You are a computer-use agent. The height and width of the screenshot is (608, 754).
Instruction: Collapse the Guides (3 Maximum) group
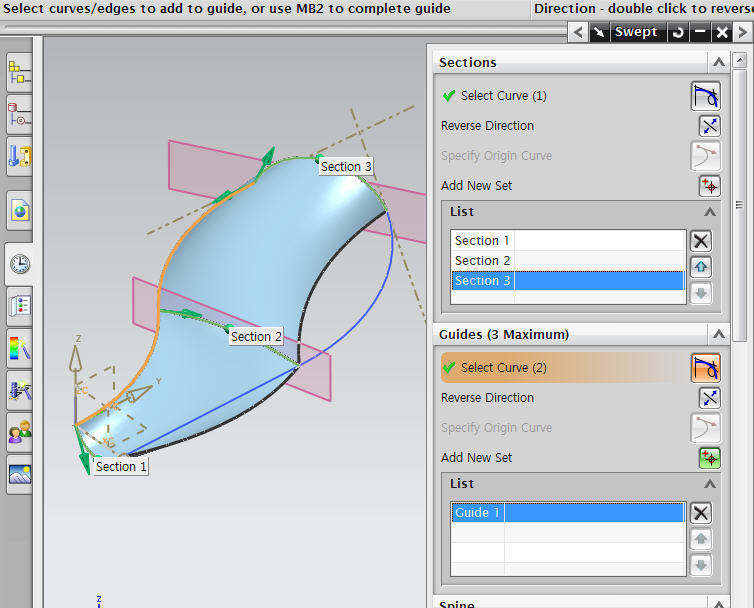(x=718, y=334)
